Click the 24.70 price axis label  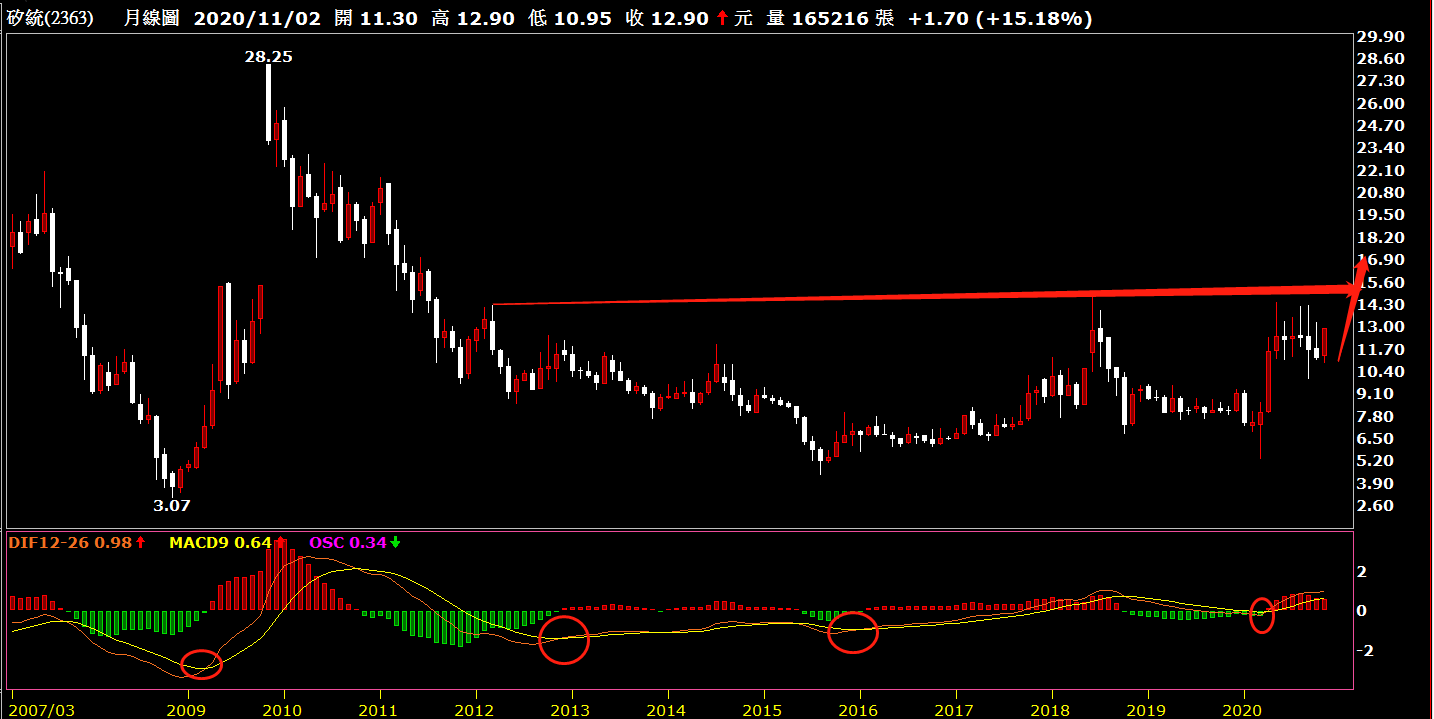(x=1382, y=125)
